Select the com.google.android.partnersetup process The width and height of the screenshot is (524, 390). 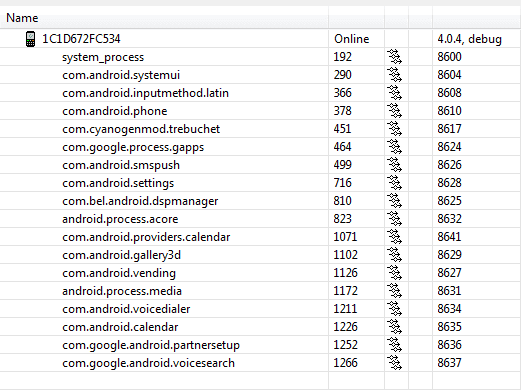(151, 345)
